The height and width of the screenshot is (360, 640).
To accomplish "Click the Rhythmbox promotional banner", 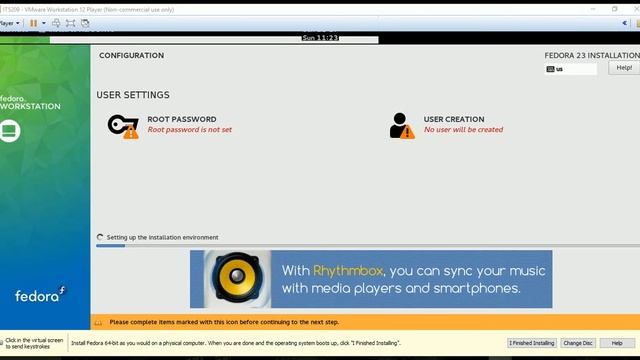I will [371, 279].
